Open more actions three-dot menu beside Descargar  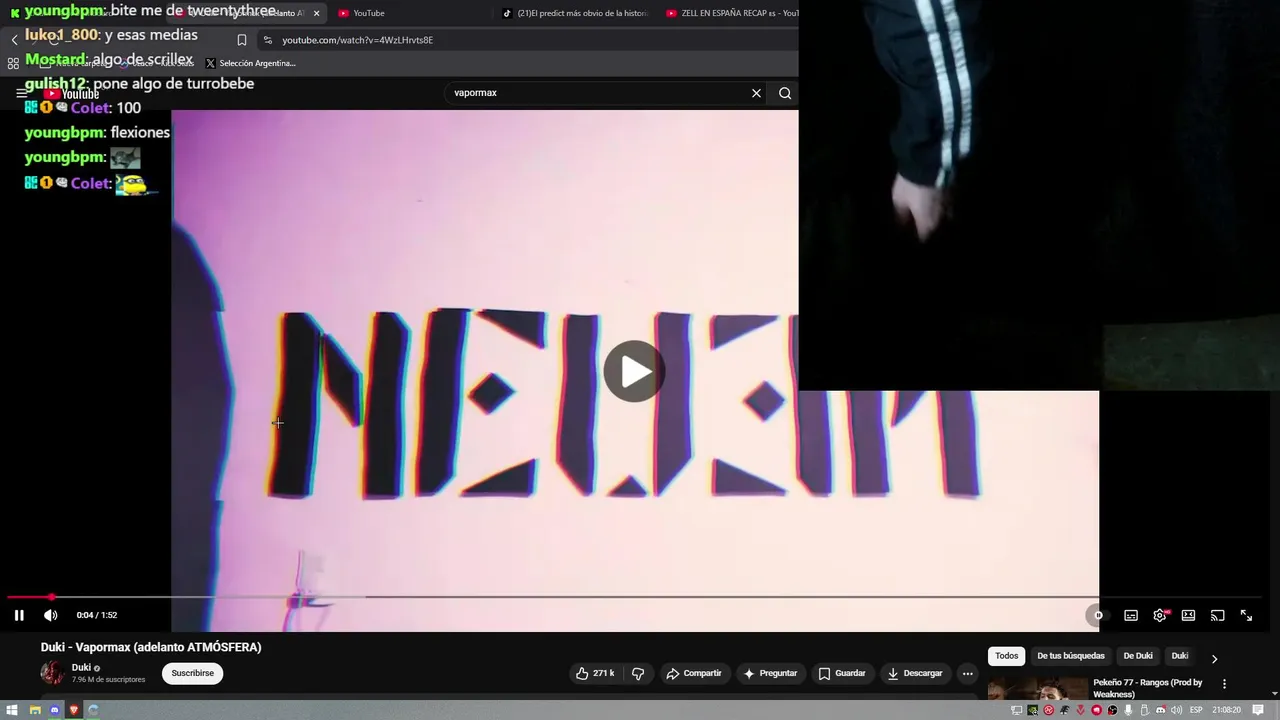967,673
